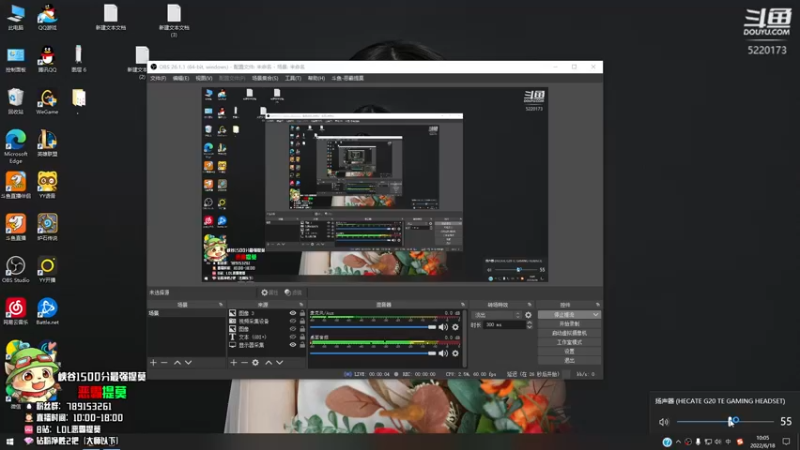Open the 帮助(H) menu in OBS
The image size is (800, 450).
pos(316,78)
